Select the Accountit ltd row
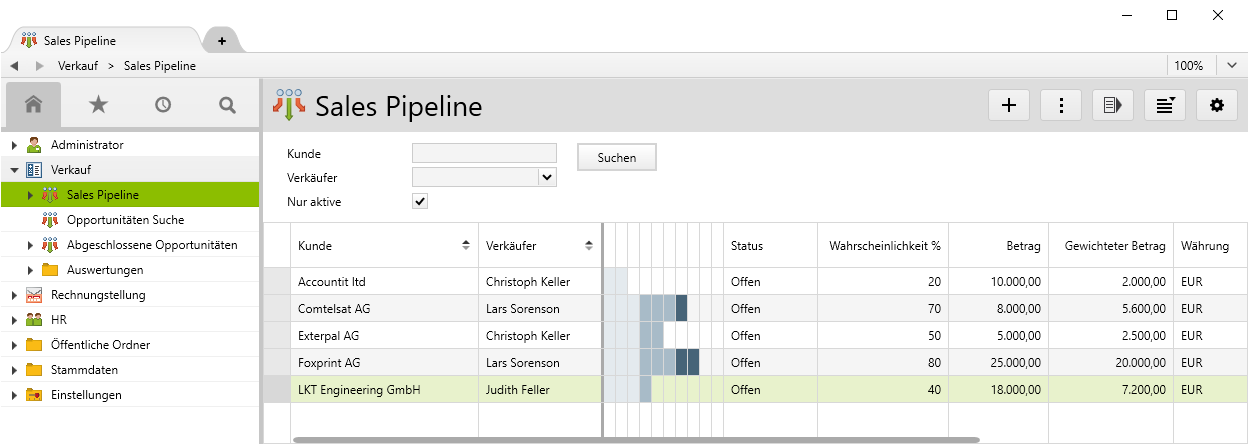1249x445 pixels. [755, 281]
